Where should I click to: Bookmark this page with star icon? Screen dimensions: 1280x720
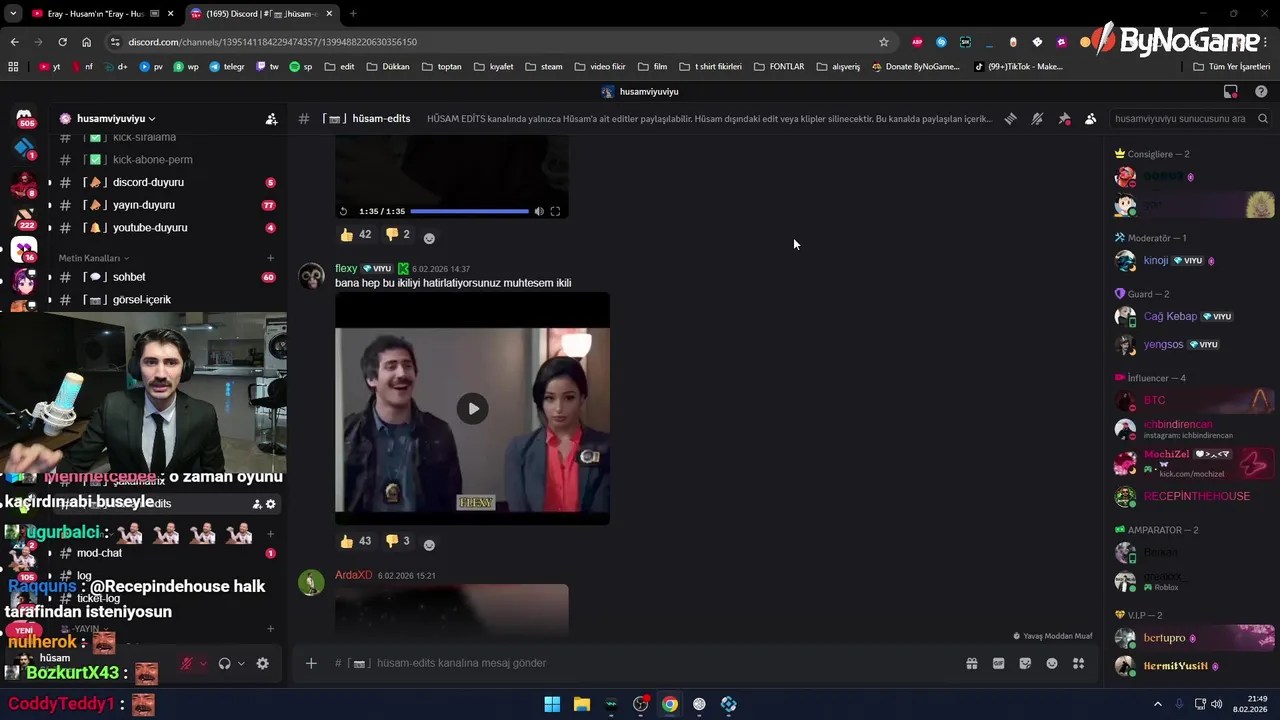pos(884,42)
